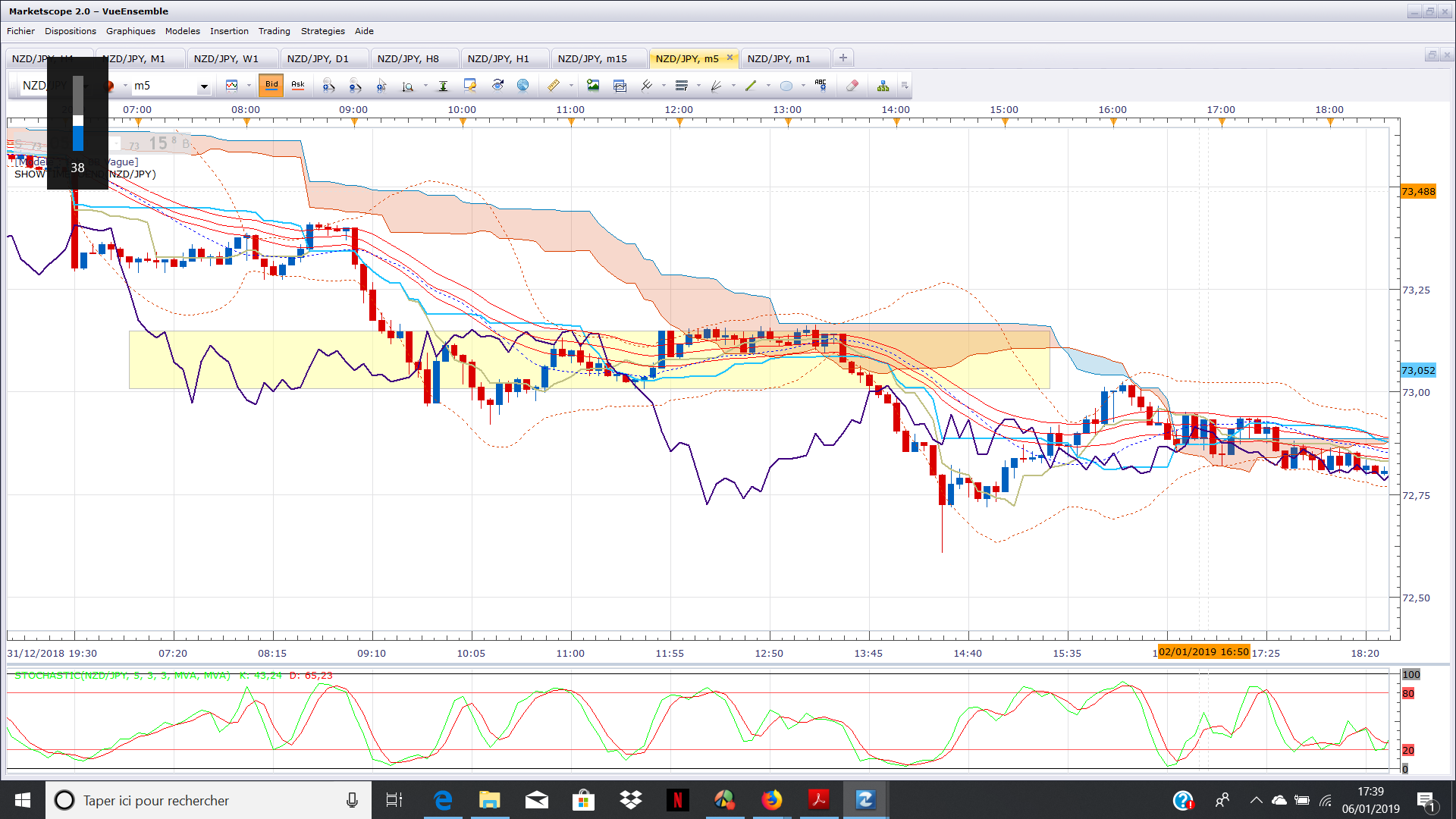Select the ellipse shape tool
This screenshot has height=819, width=1456.
pos(786,86)
